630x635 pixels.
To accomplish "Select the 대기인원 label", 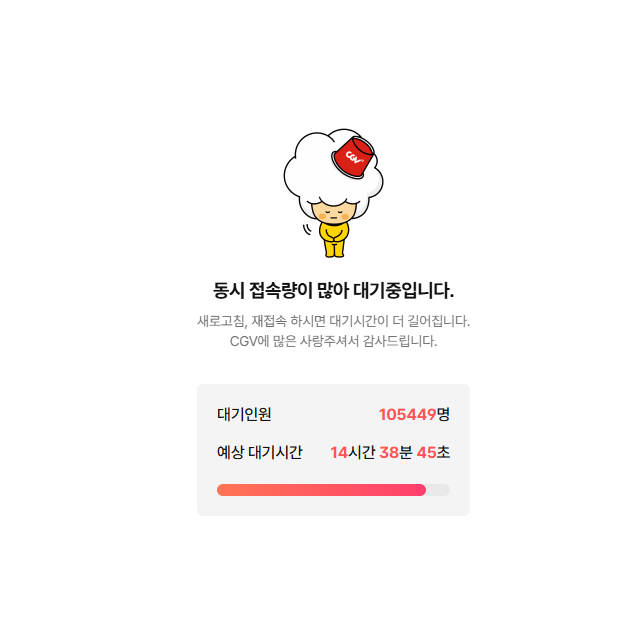I will 244,414.
